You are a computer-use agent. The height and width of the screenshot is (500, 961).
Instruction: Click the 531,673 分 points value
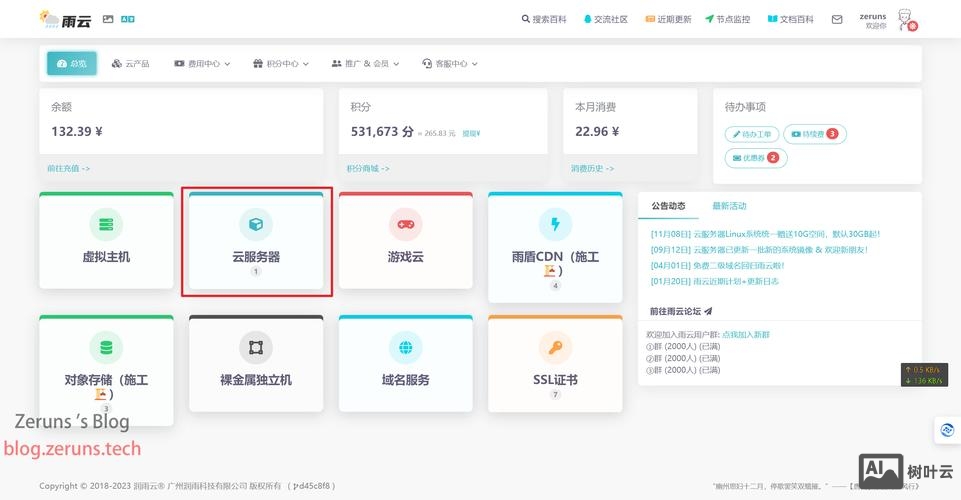pos(382,132)
